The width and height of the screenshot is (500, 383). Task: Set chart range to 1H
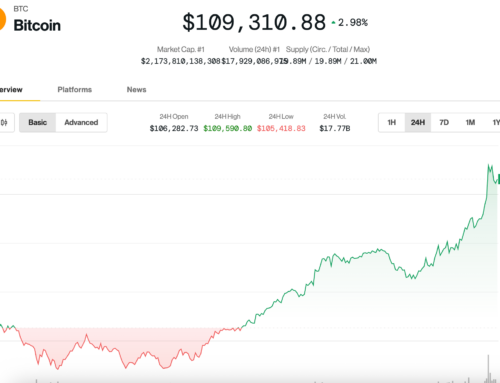coord(392,123)
